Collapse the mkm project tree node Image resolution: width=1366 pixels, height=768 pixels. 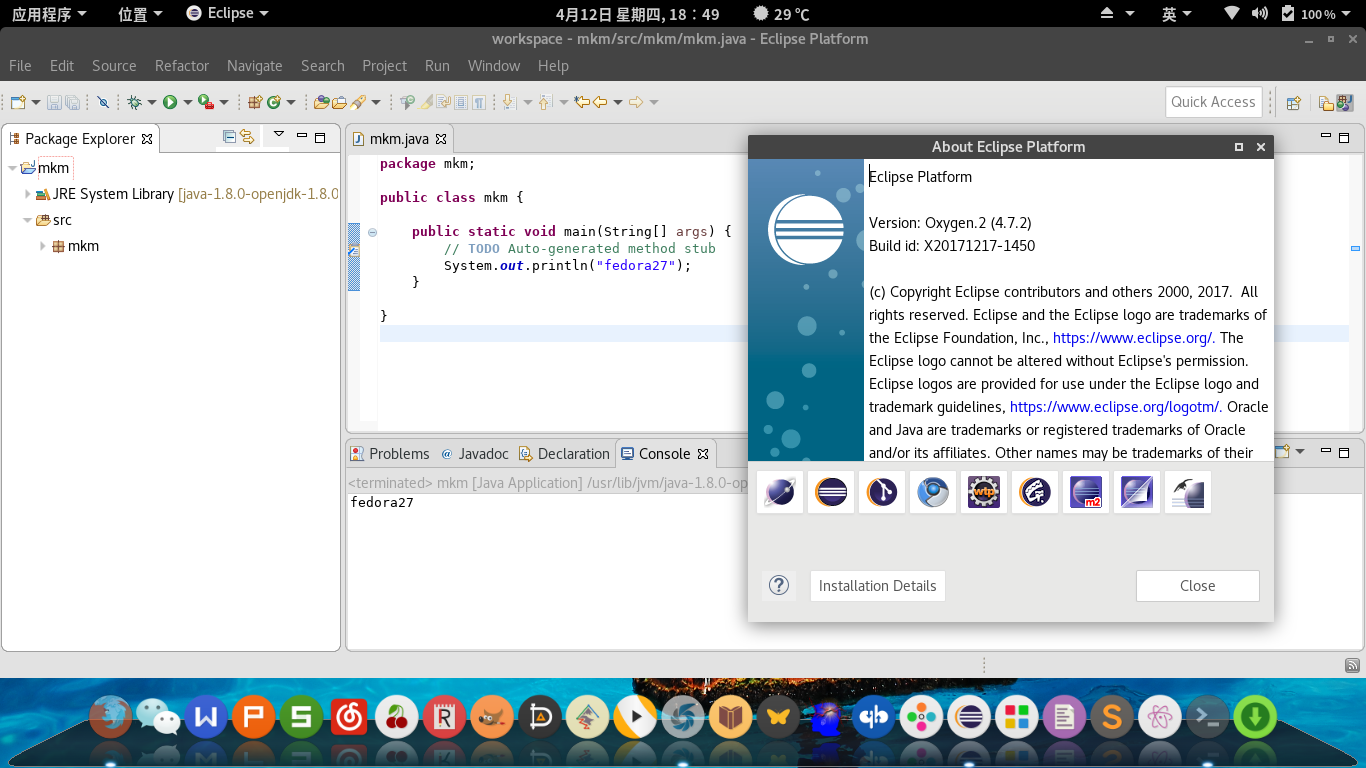coord(13,168)
